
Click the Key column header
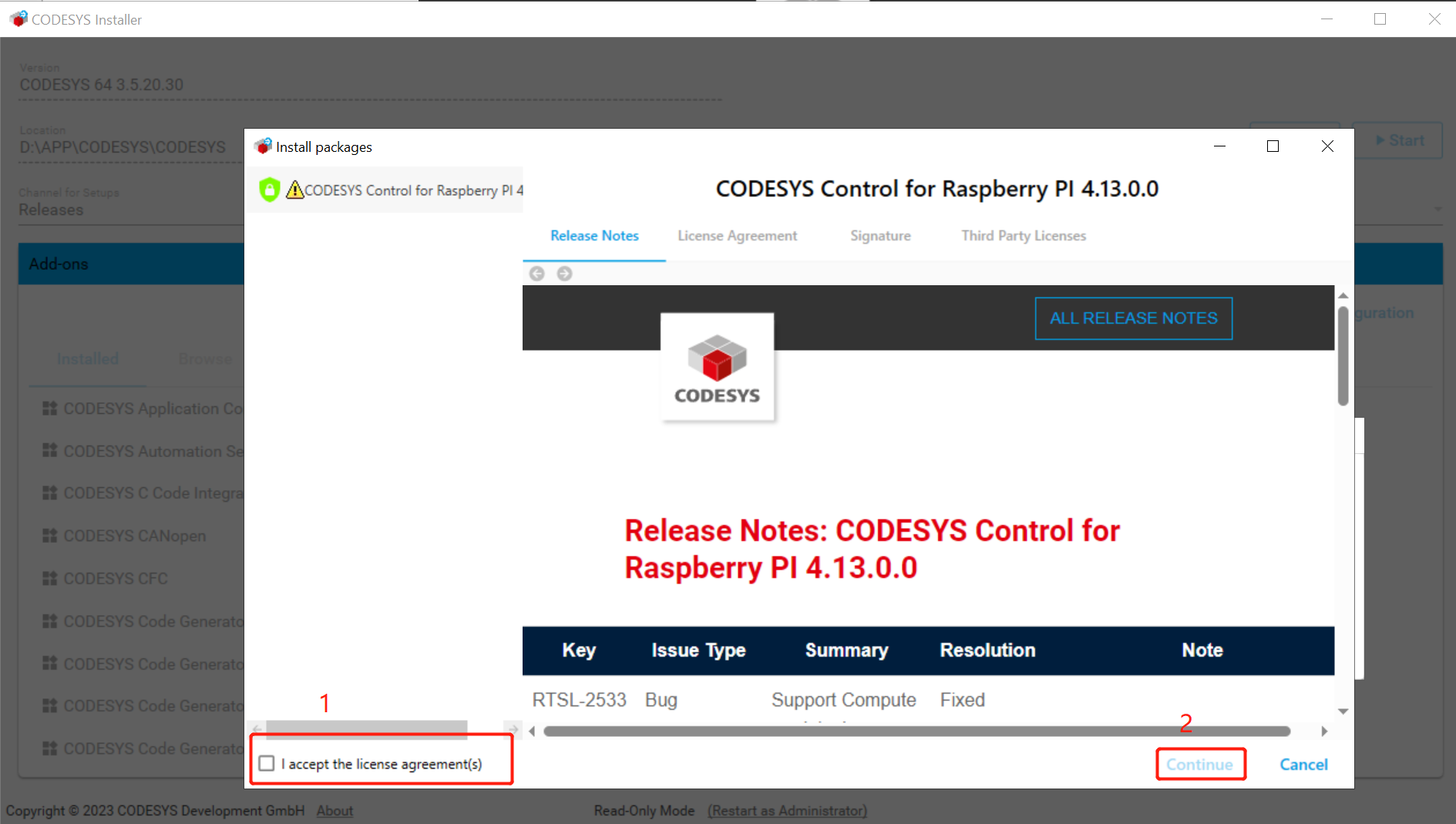pos(579,650)
